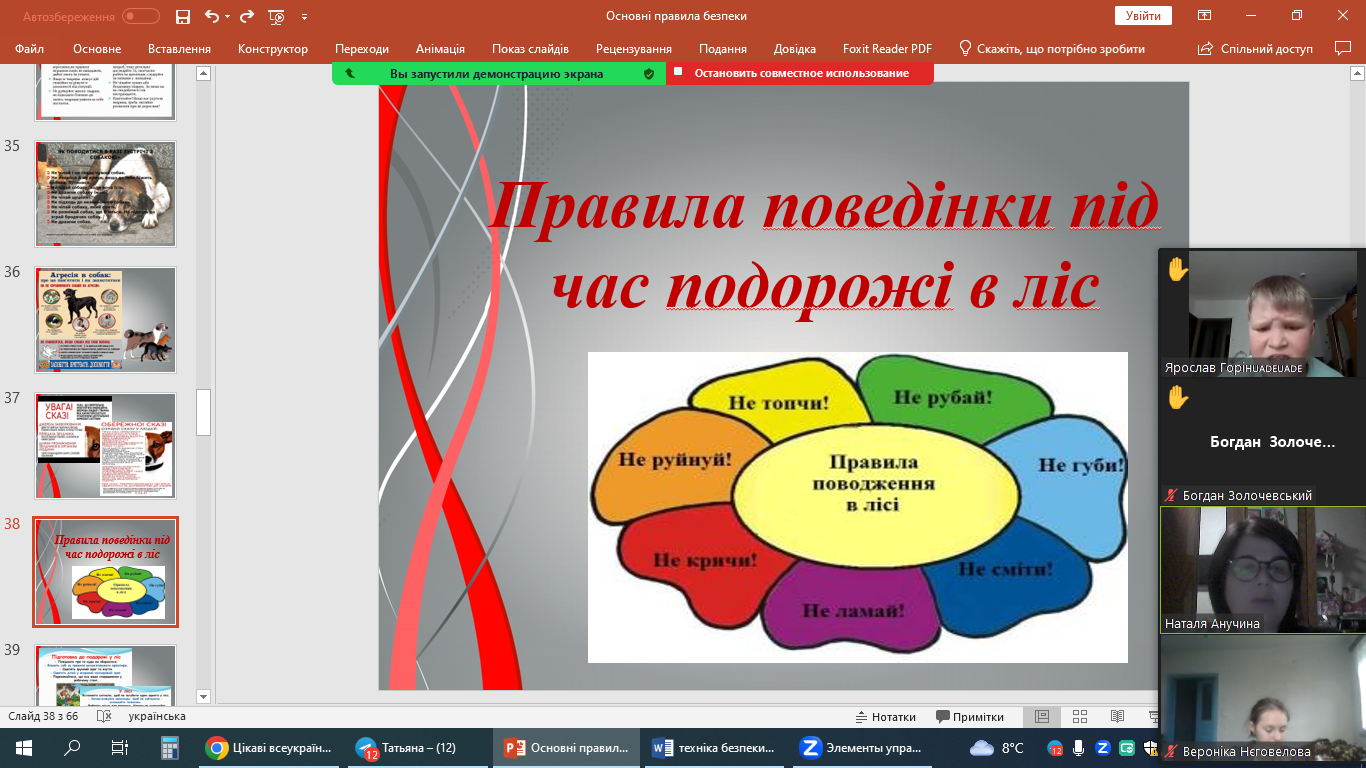Switch to Reading view icon
Viewport: 1366px width, 768px height.
point(1117,717)
